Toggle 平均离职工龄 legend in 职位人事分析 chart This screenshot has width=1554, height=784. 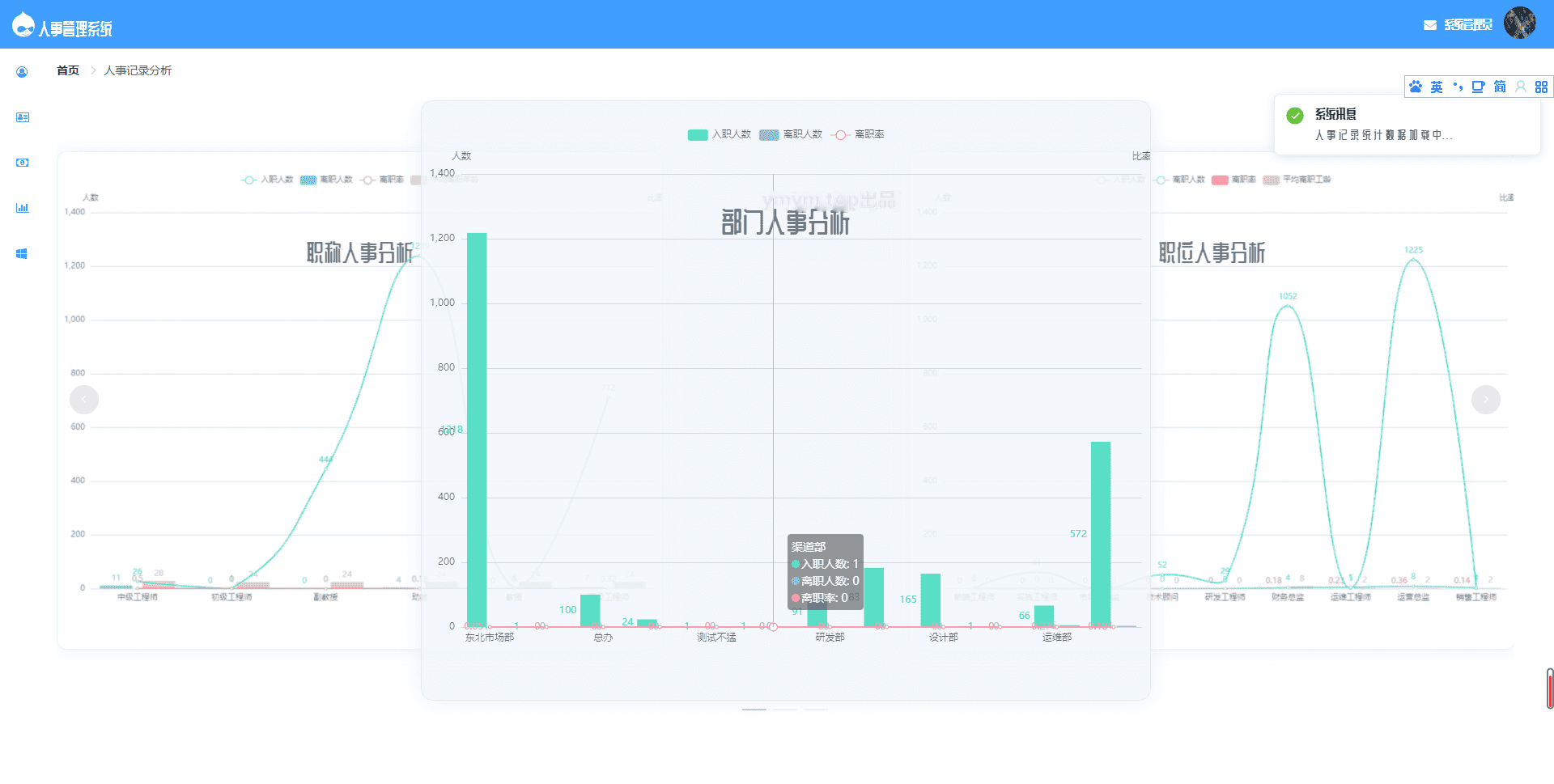1297,180
